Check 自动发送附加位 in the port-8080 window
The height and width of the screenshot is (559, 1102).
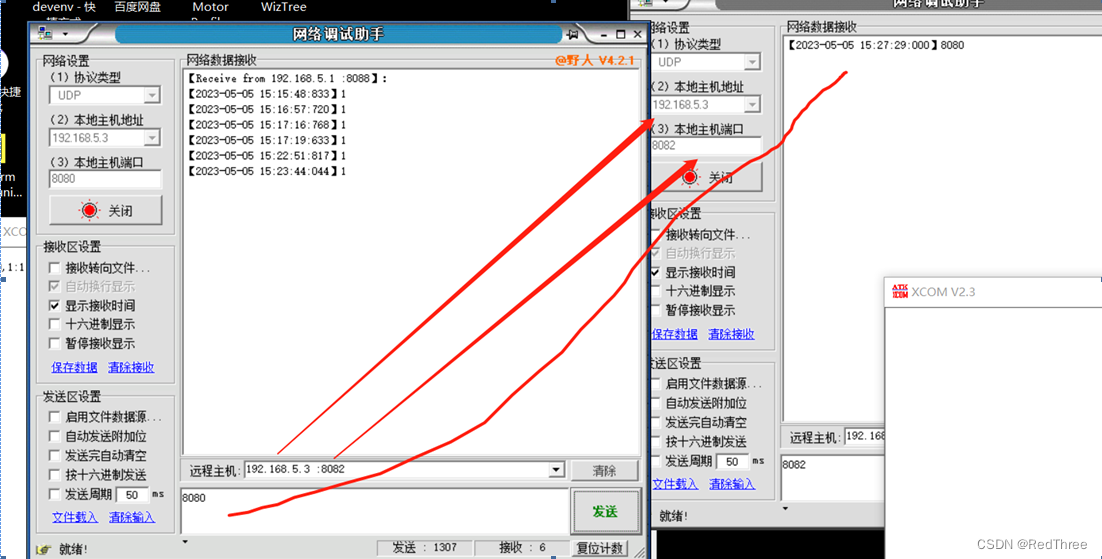pos(54,436)
